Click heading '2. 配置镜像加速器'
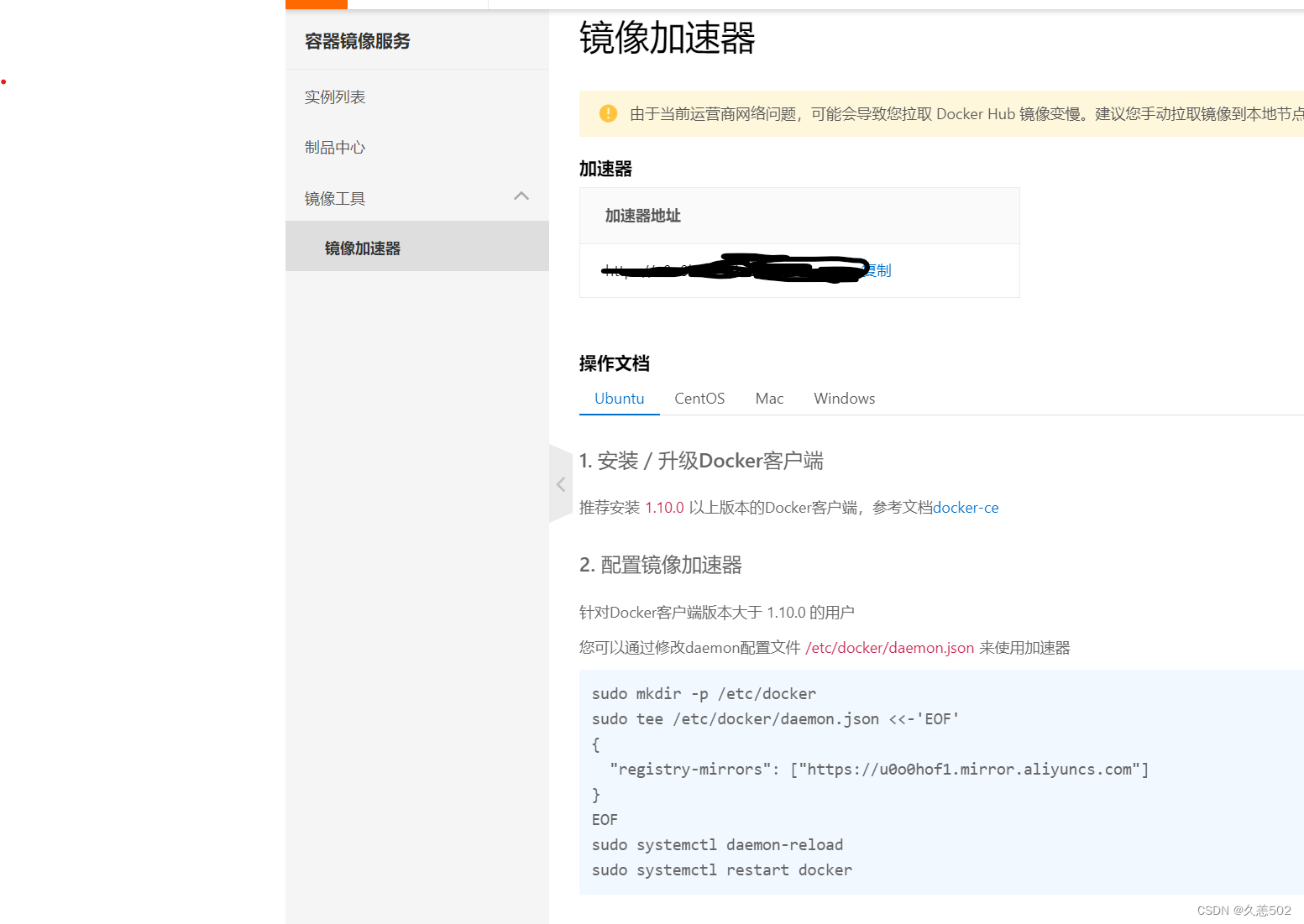The width and height of the screenshot is (1304, 924). tap(661, 565)
